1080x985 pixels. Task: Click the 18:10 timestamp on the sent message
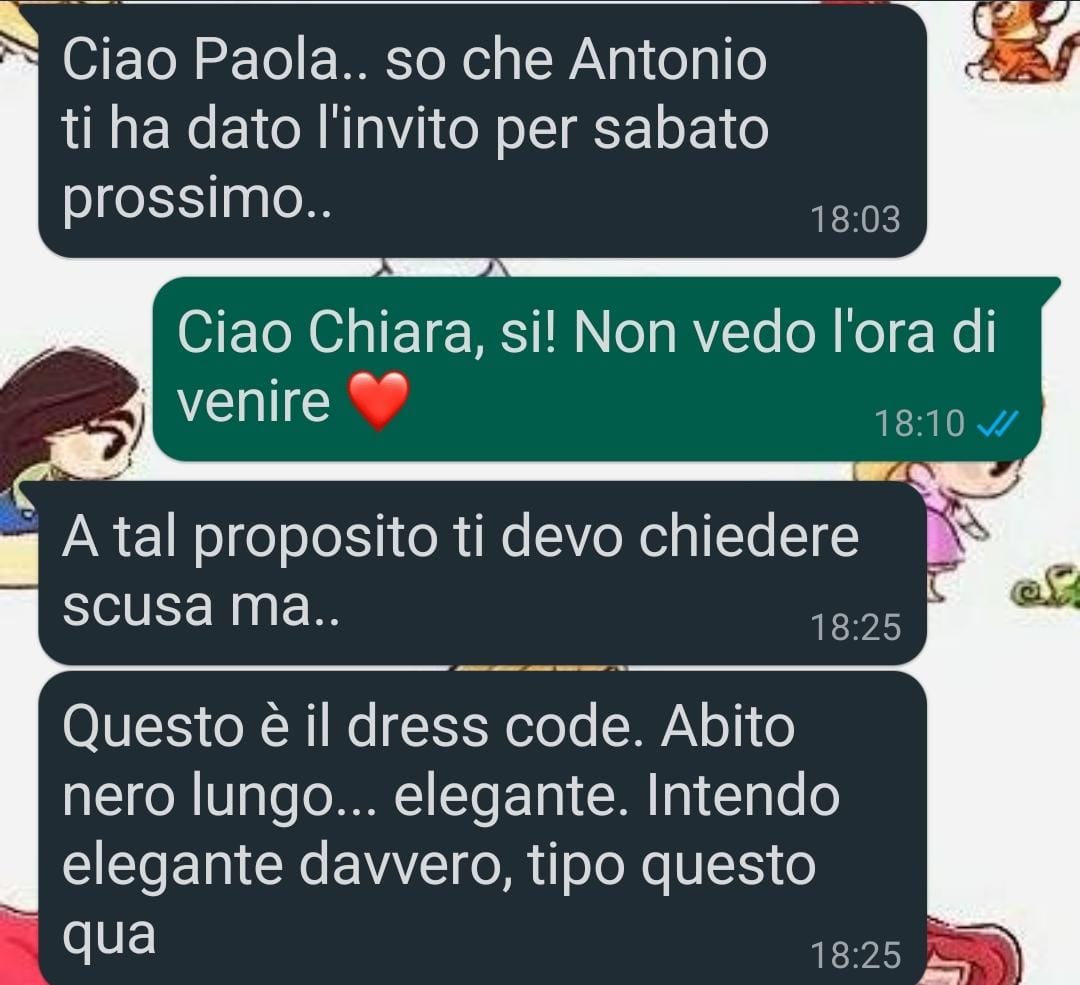(x=919, y=424)
